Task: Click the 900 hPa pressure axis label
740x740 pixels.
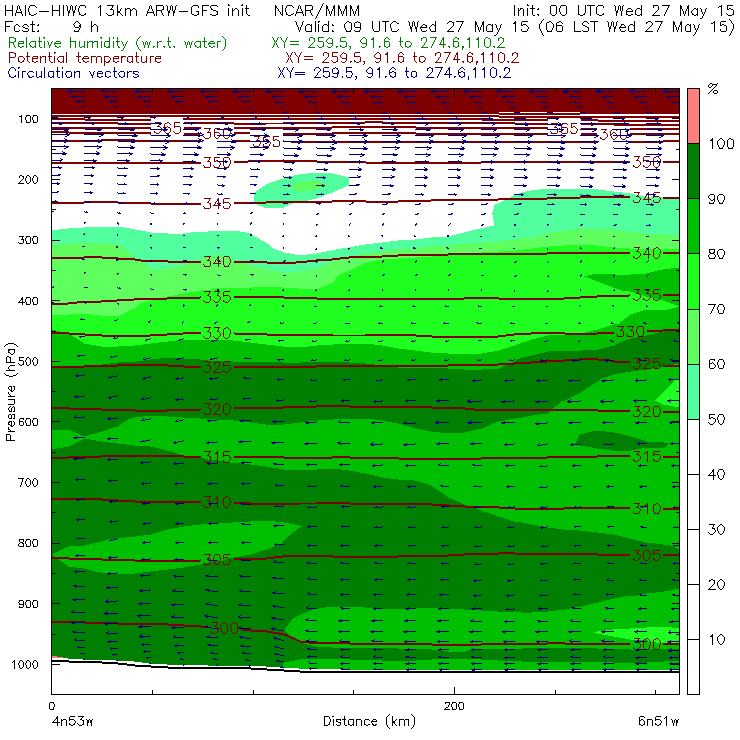Action: (x=28, y=604)
